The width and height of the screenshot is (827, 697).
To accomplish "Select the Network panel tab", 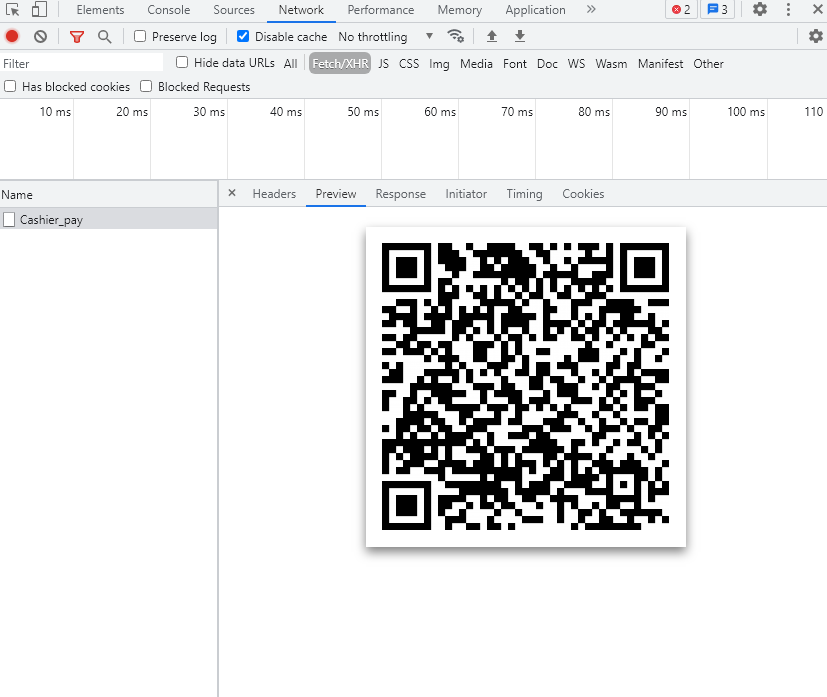I will pyautogui.click(x=301, y=9).
